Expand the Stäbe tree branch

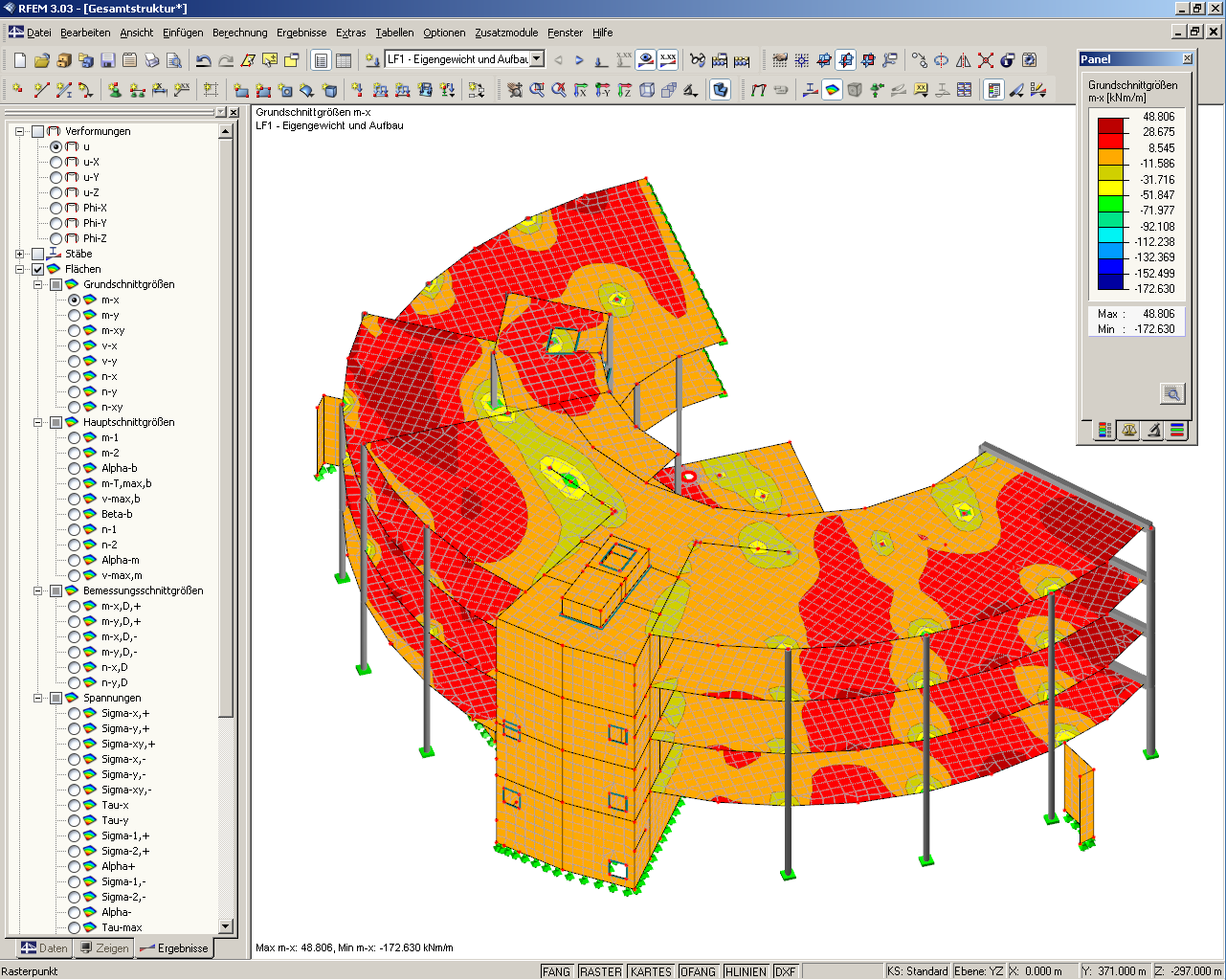pos(19,254)
